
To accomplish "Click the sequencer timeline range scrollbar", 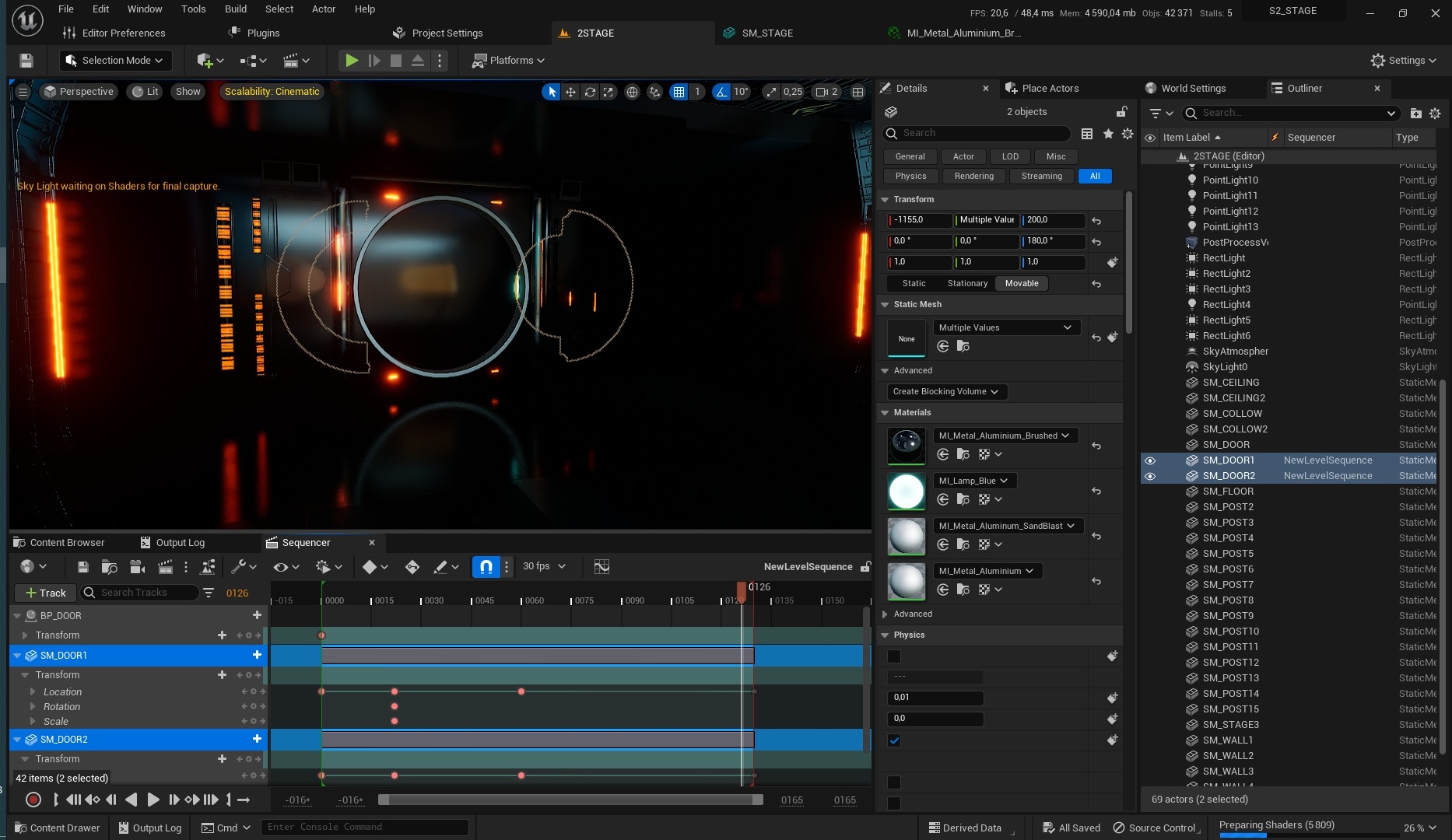I will coord(570,800).
